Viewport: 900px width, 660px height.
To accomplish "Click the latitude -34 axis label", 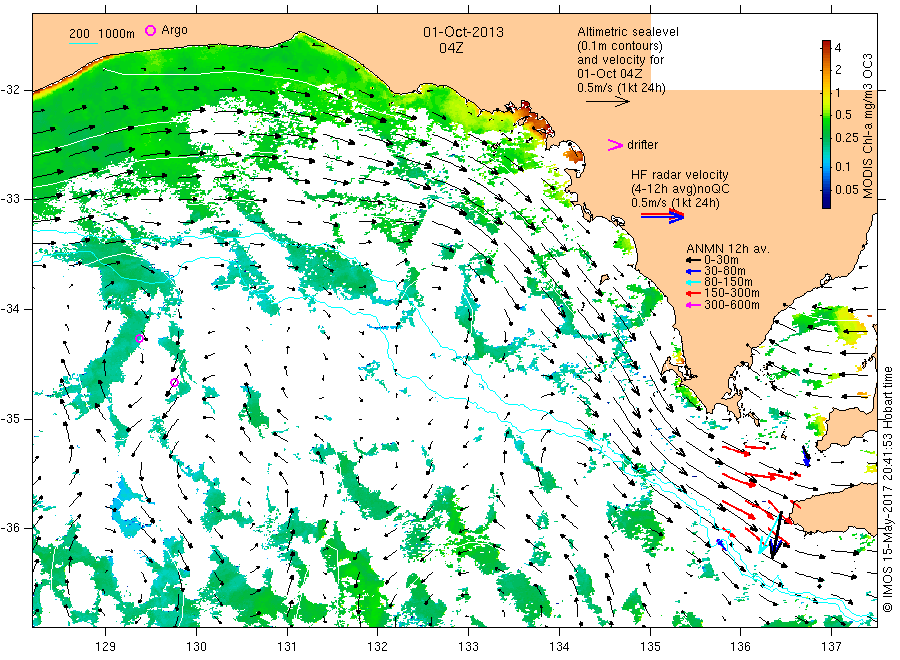I will coord(10,309).
